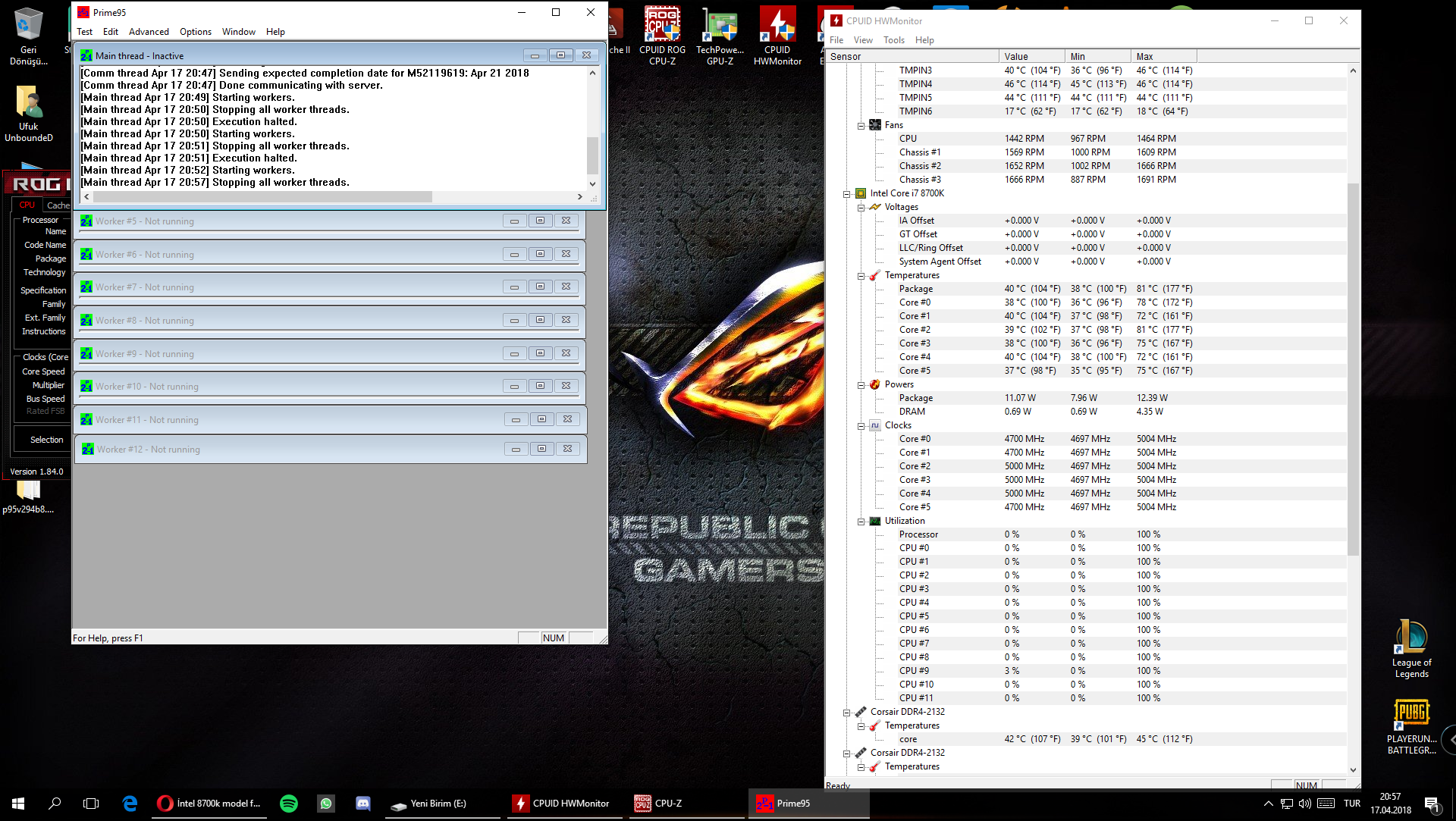Open Ufuk UnboundeD user folder icon
1456x821 pixels.
point(28,114)
